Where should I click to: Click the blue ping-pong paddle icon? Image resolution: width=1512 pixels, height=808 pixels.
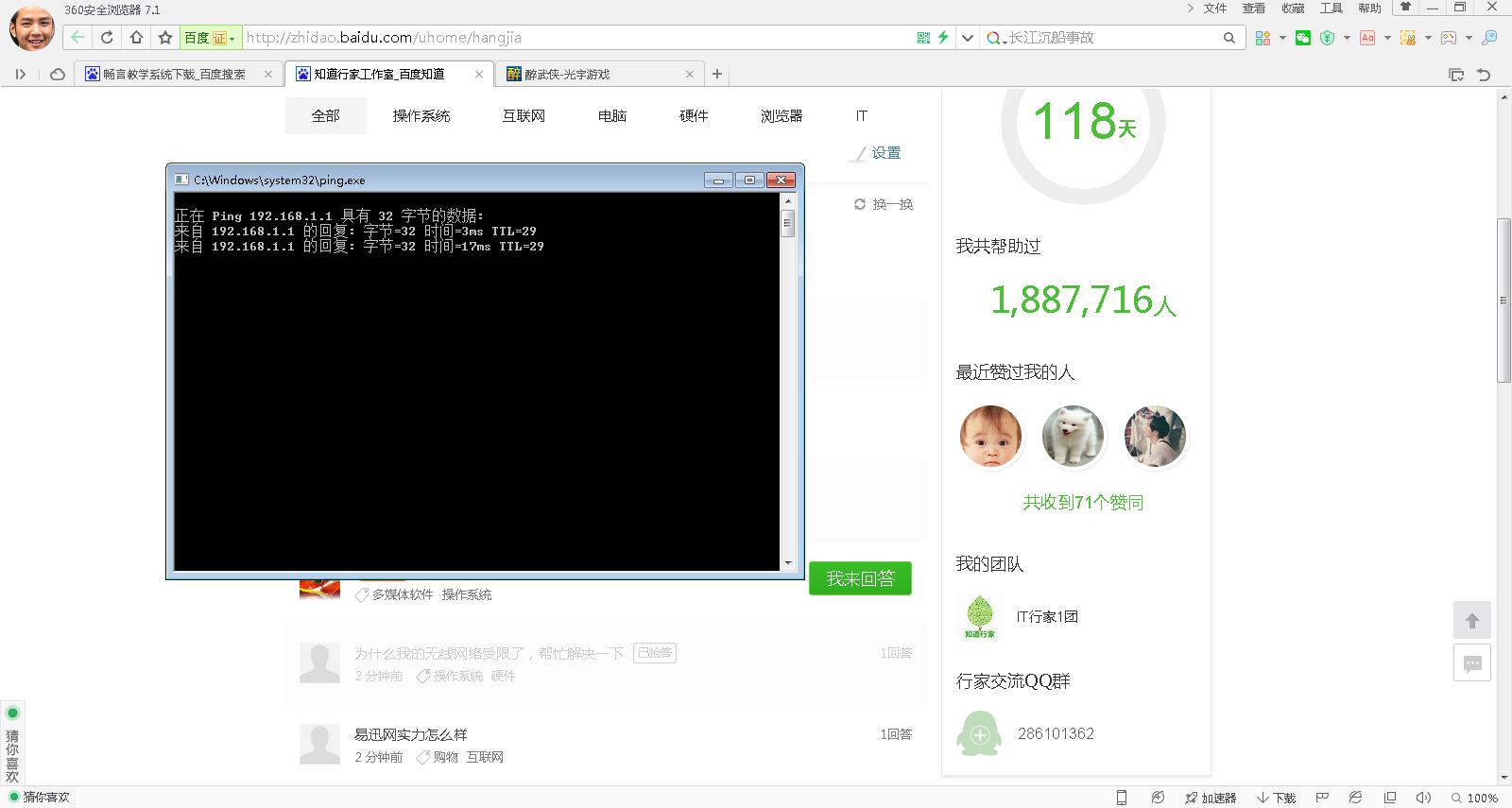coord(1489,38)
